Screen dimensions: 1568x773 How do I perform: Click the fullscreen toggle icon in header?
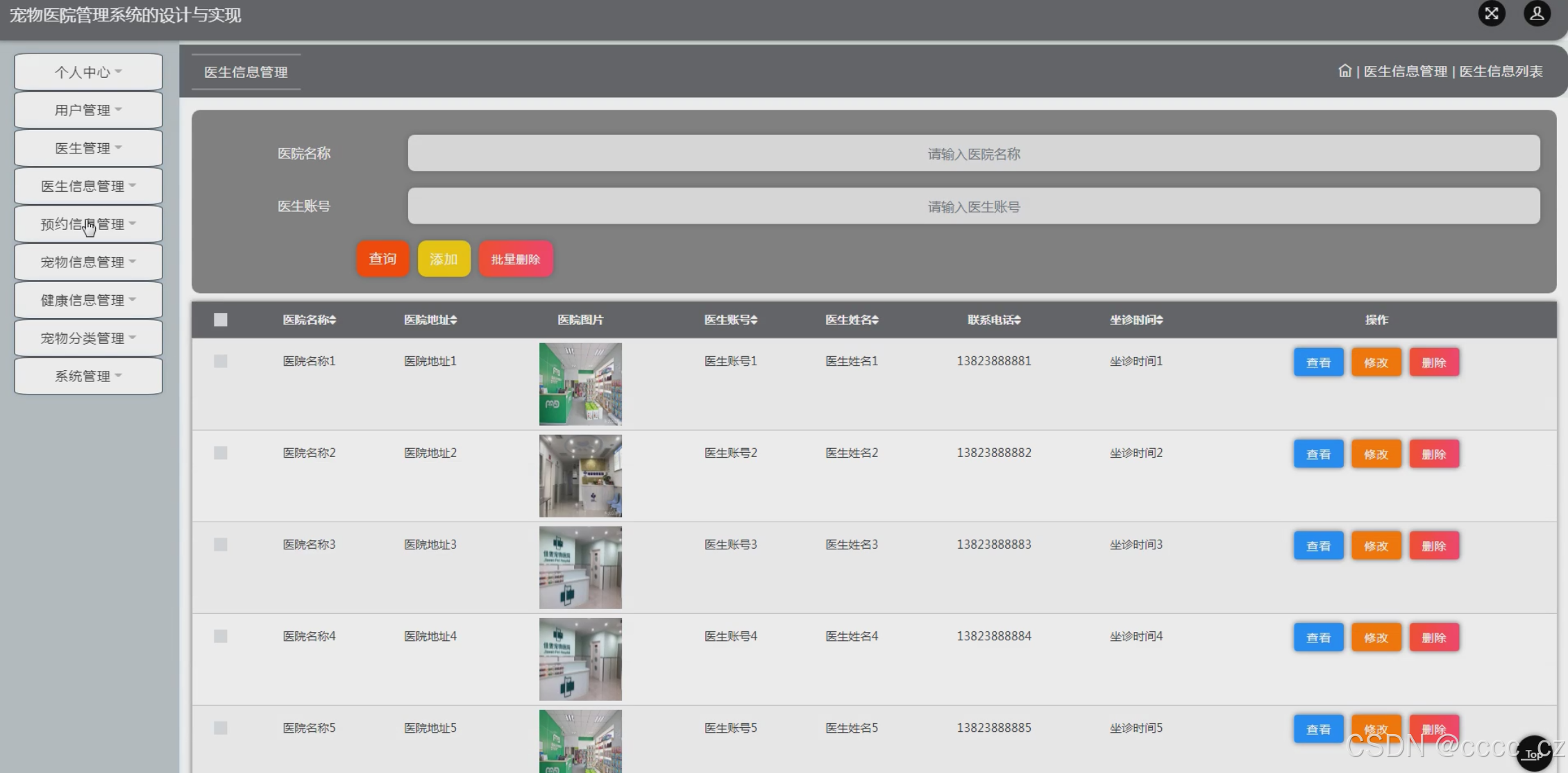pyautogui.click(x=1491, y=14)
